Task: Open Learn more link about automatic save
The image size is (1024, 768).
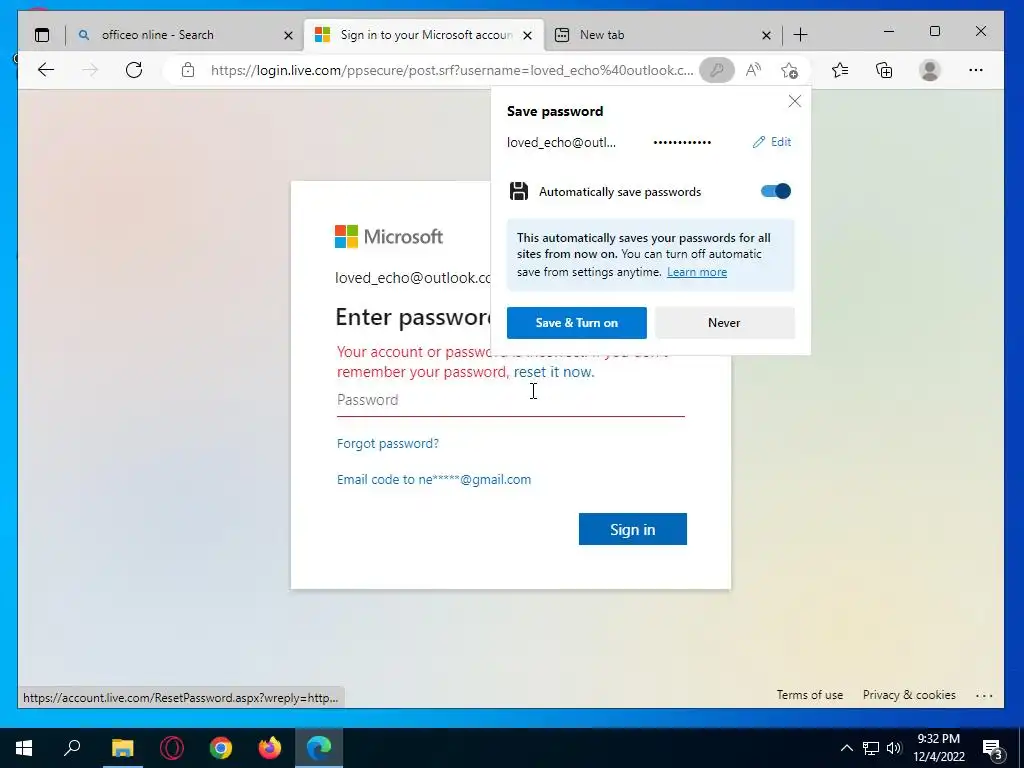Action: [x=697, y=272]
